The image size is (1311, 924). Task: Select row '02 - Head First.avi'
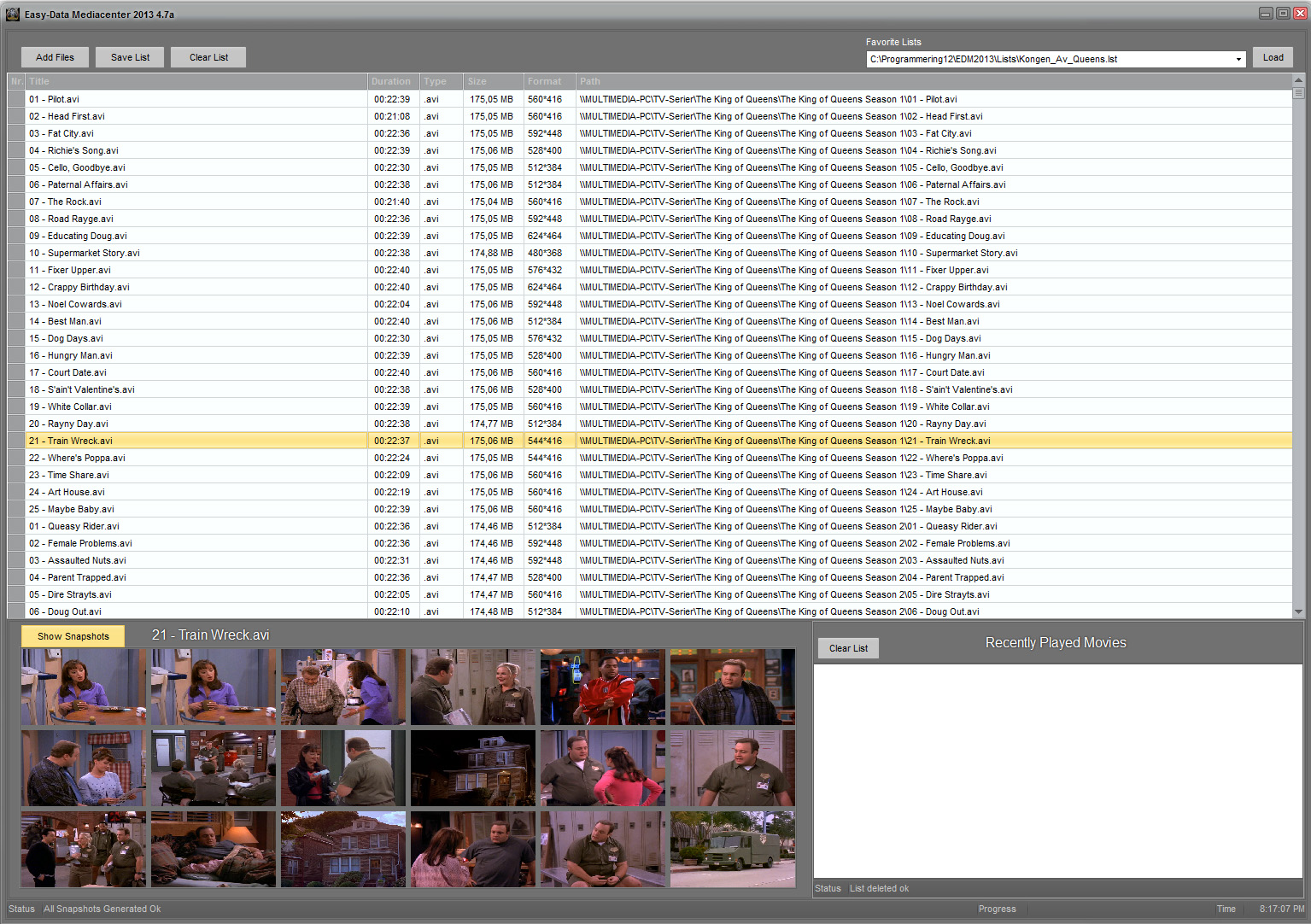click(650, 116)
